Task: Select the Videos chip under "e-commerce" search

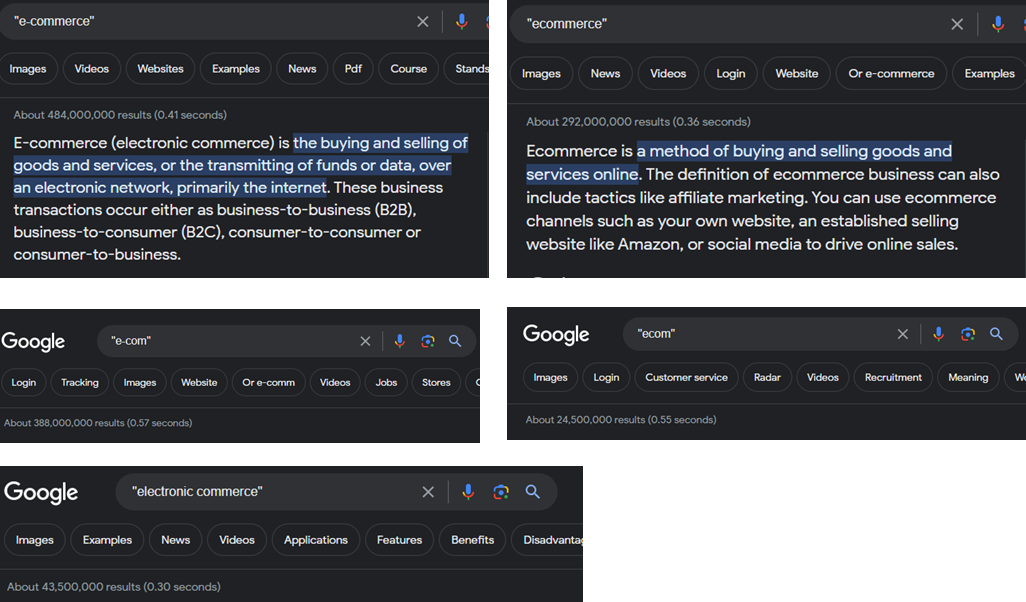Action: (92, 69)
